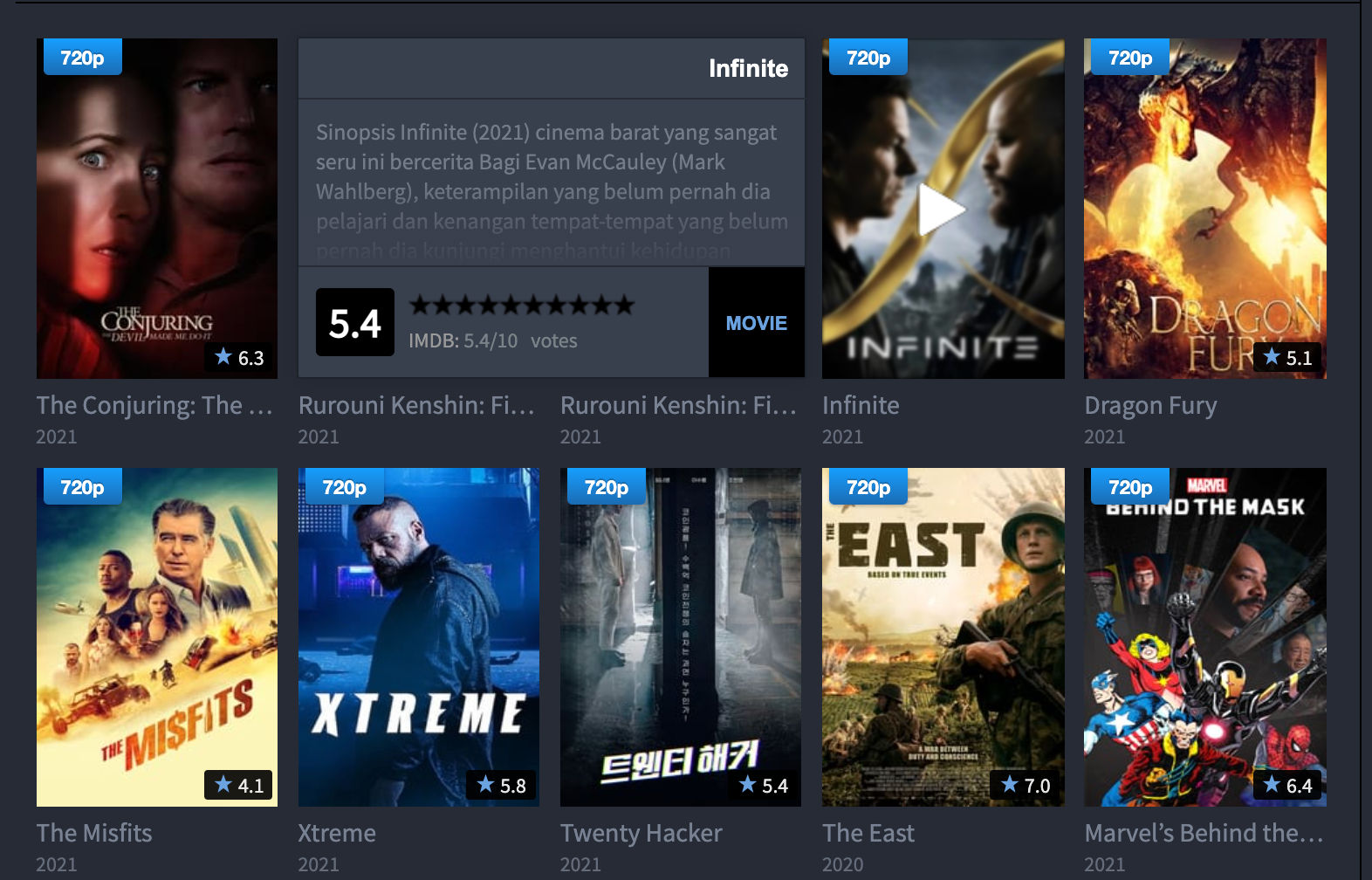The image size is (1372, 880).
Task: Open the "Dragon Fury" title link
Action: pos(1150,406)
